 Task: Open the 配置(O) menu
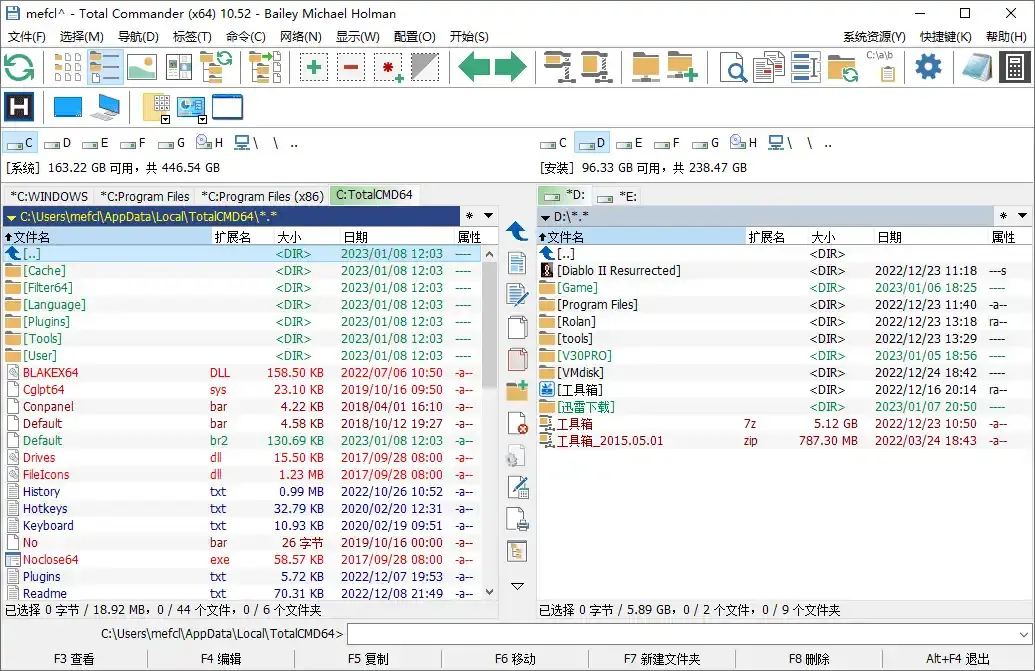(414, 37)
